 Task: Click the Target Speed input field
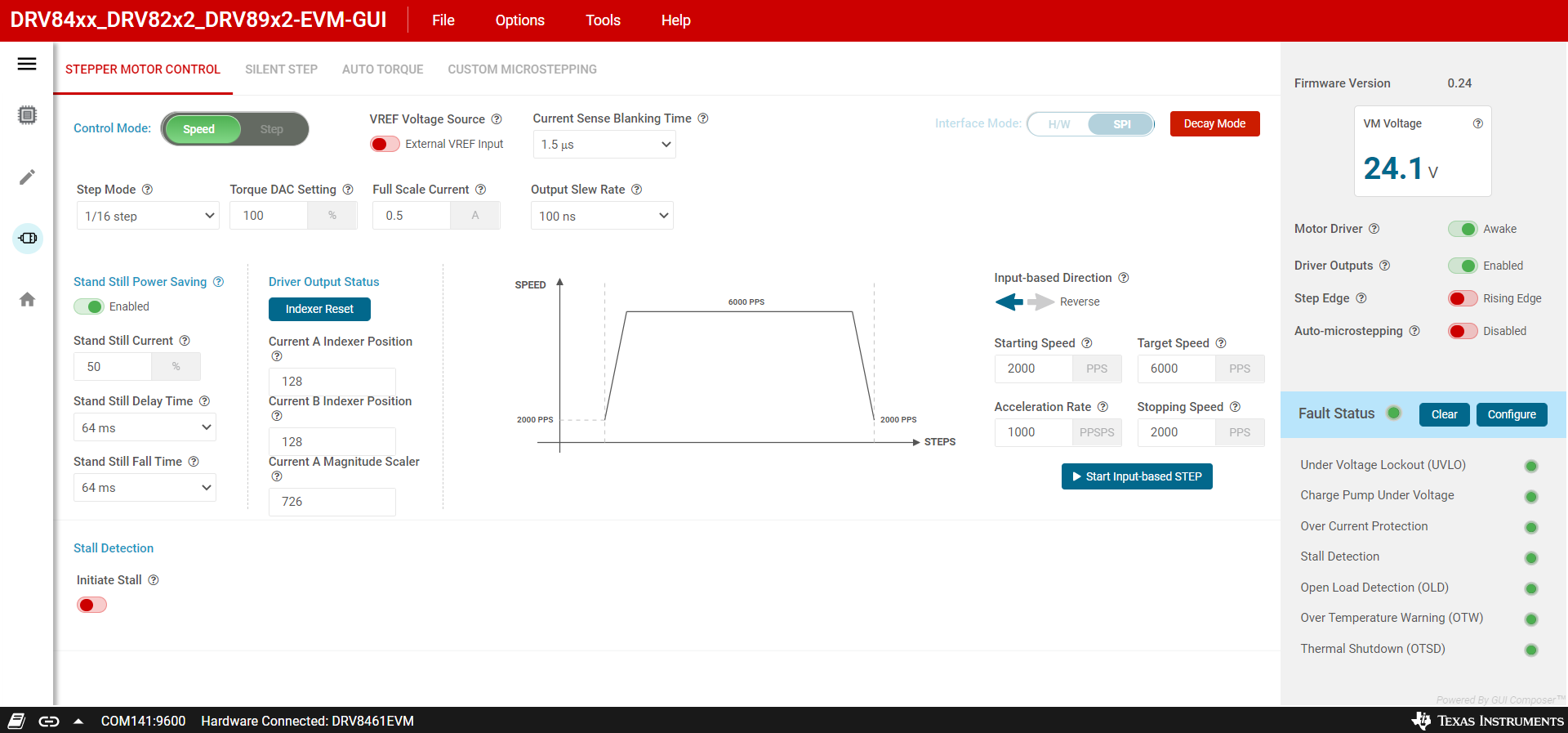1176,369
